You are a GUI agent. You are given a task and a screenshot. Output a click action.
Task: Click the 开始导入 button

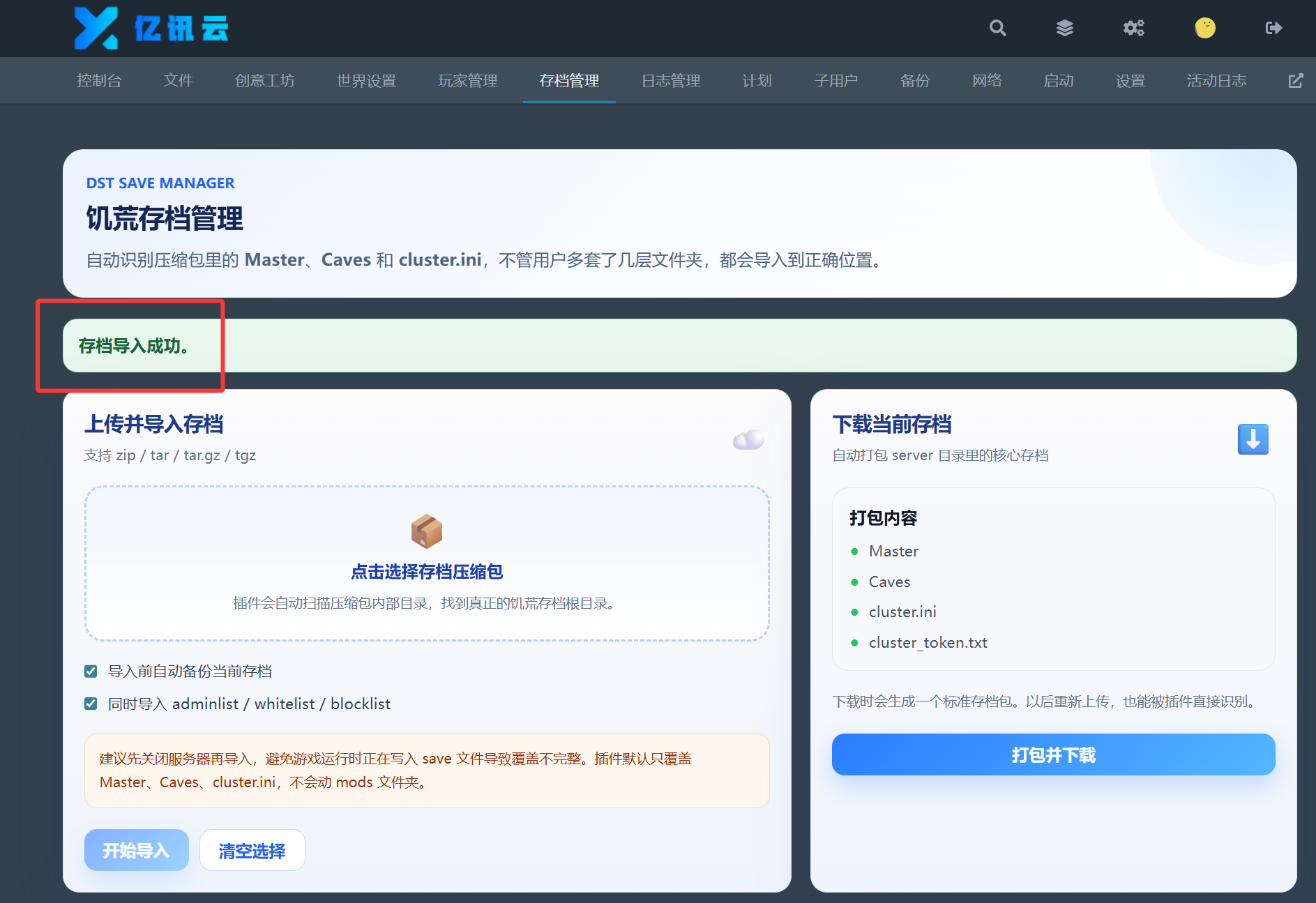pos(136,850)
